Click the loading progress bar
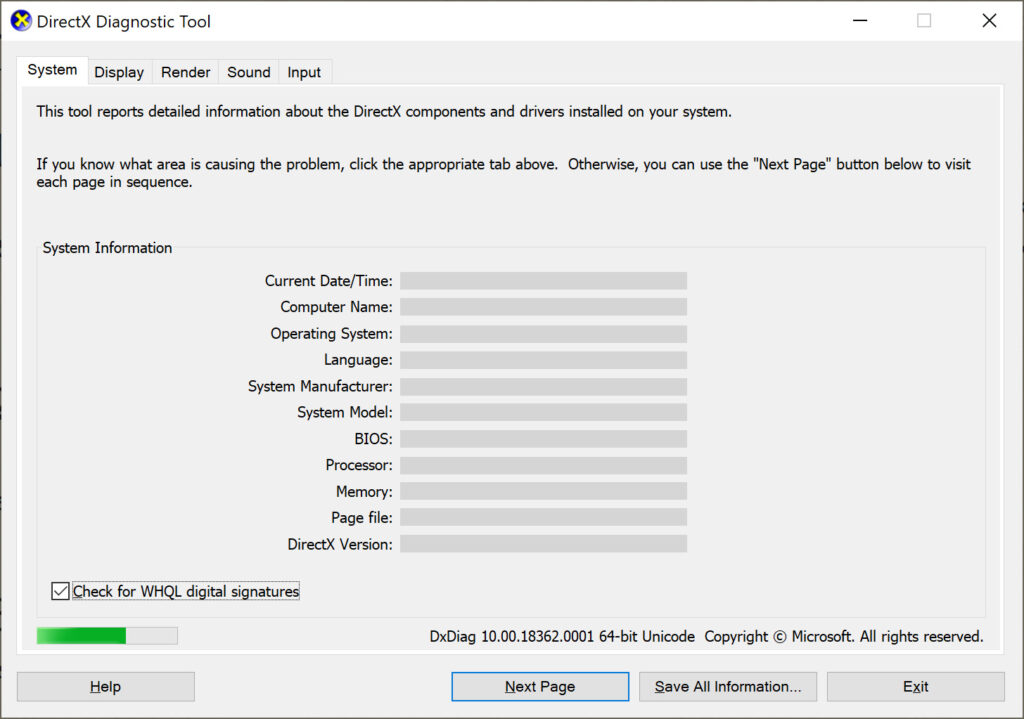This screenshot has width=1024, height=719. 106,635
